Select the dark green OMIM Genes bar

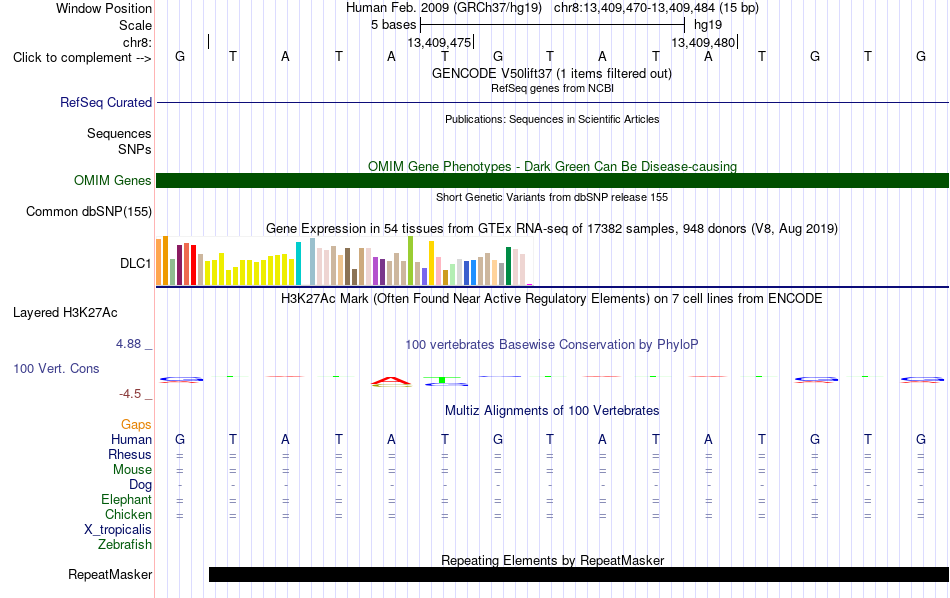552,181
